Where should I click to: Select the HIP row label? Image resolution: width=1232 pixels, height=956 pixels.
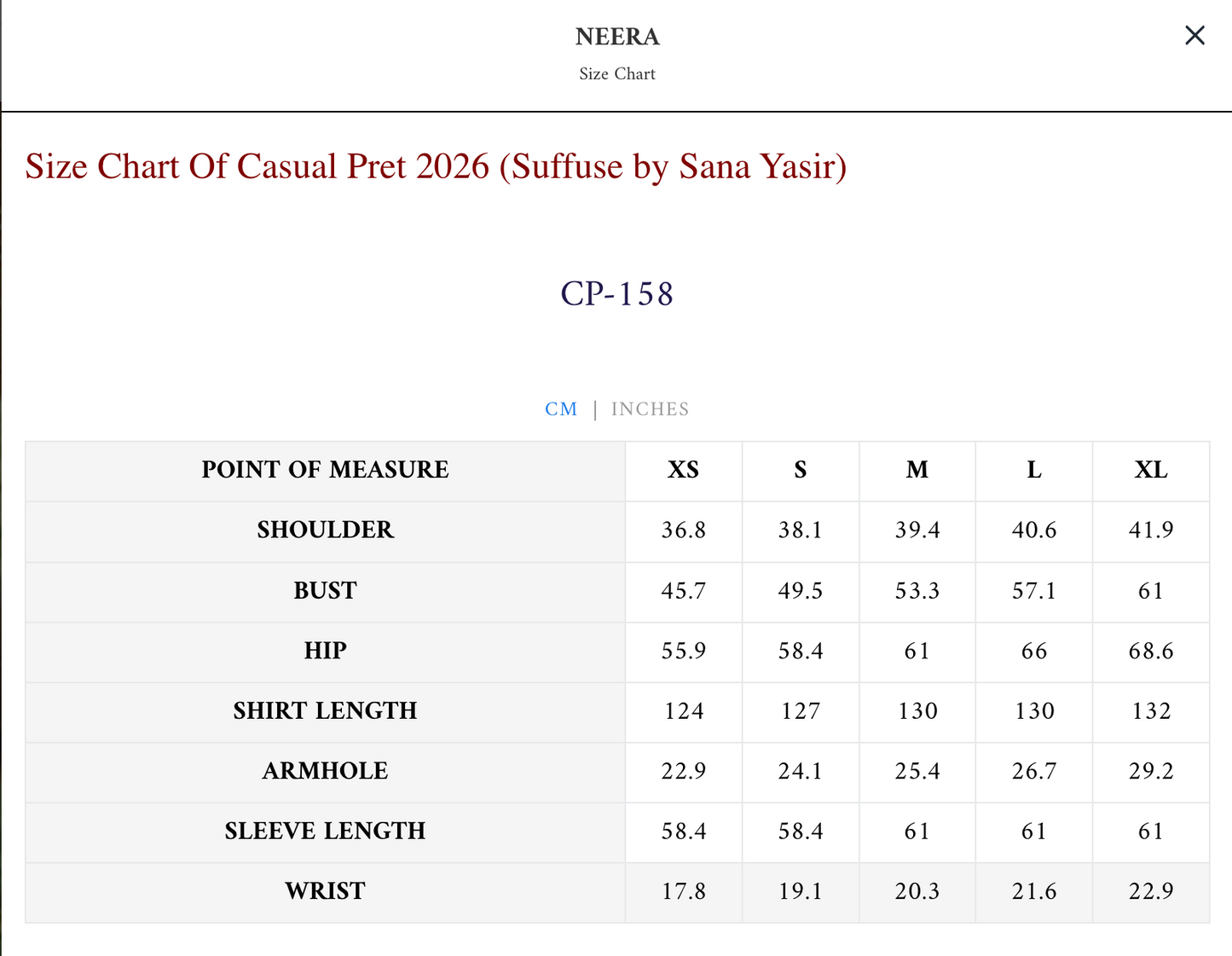pyautogui.click(x=325, y=651)
